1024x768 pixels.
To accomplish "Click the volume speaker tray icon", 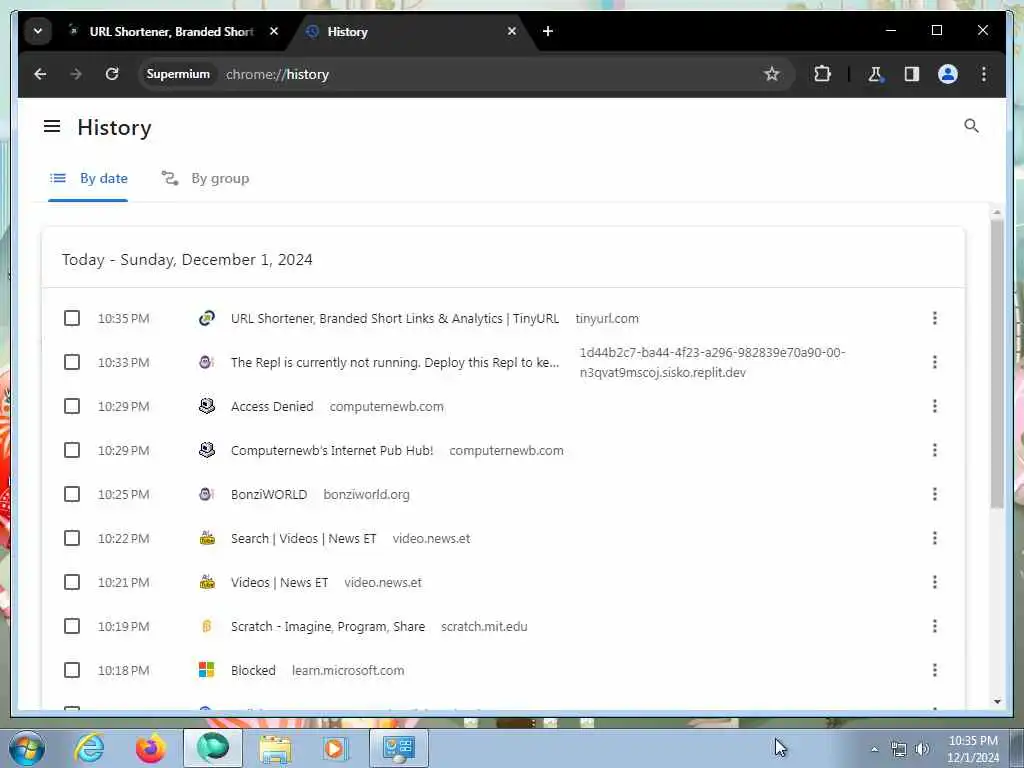I will pos(921,749).
